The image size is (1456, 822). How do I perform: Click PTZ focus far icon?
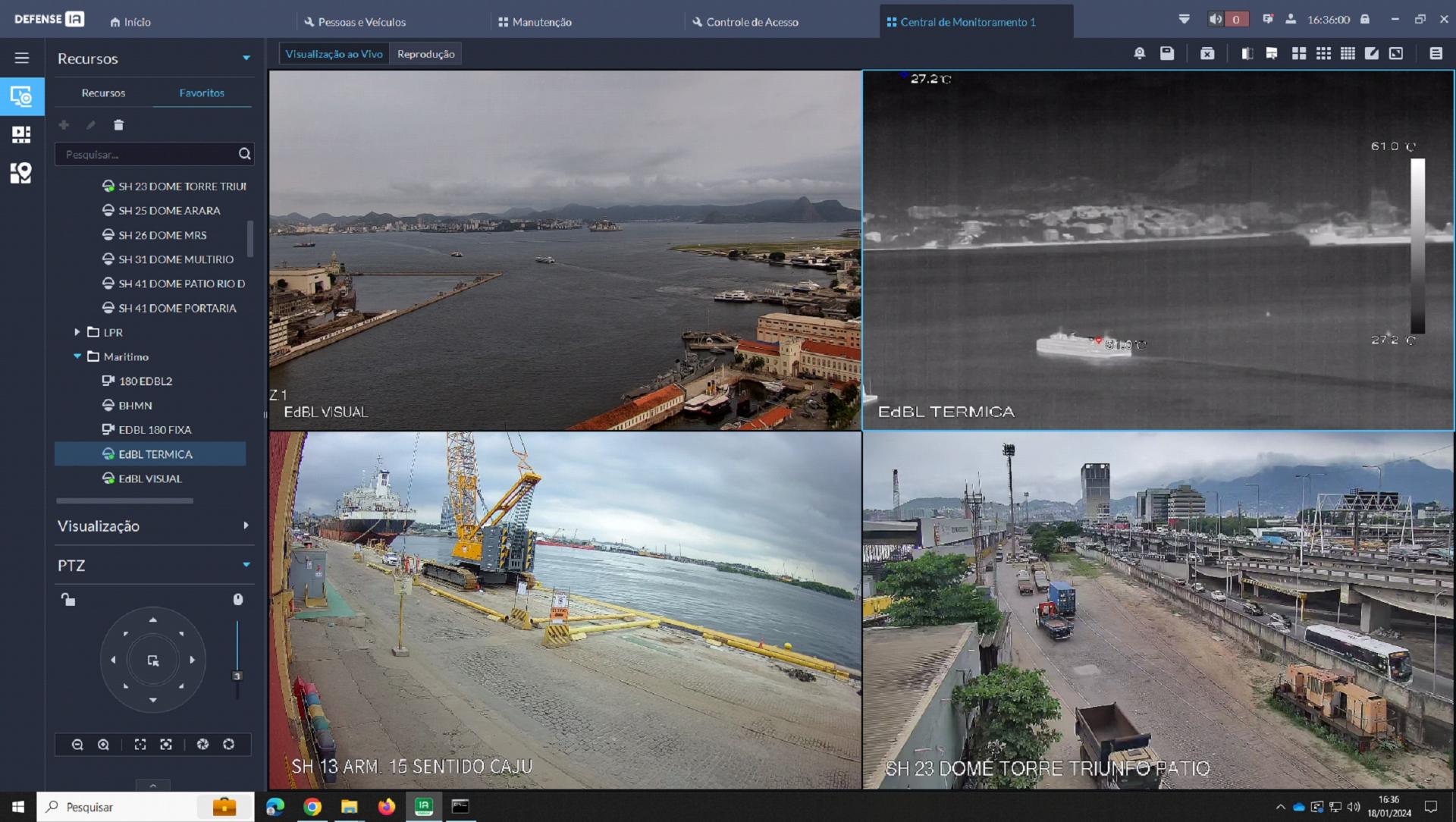(x=166, y=745)
